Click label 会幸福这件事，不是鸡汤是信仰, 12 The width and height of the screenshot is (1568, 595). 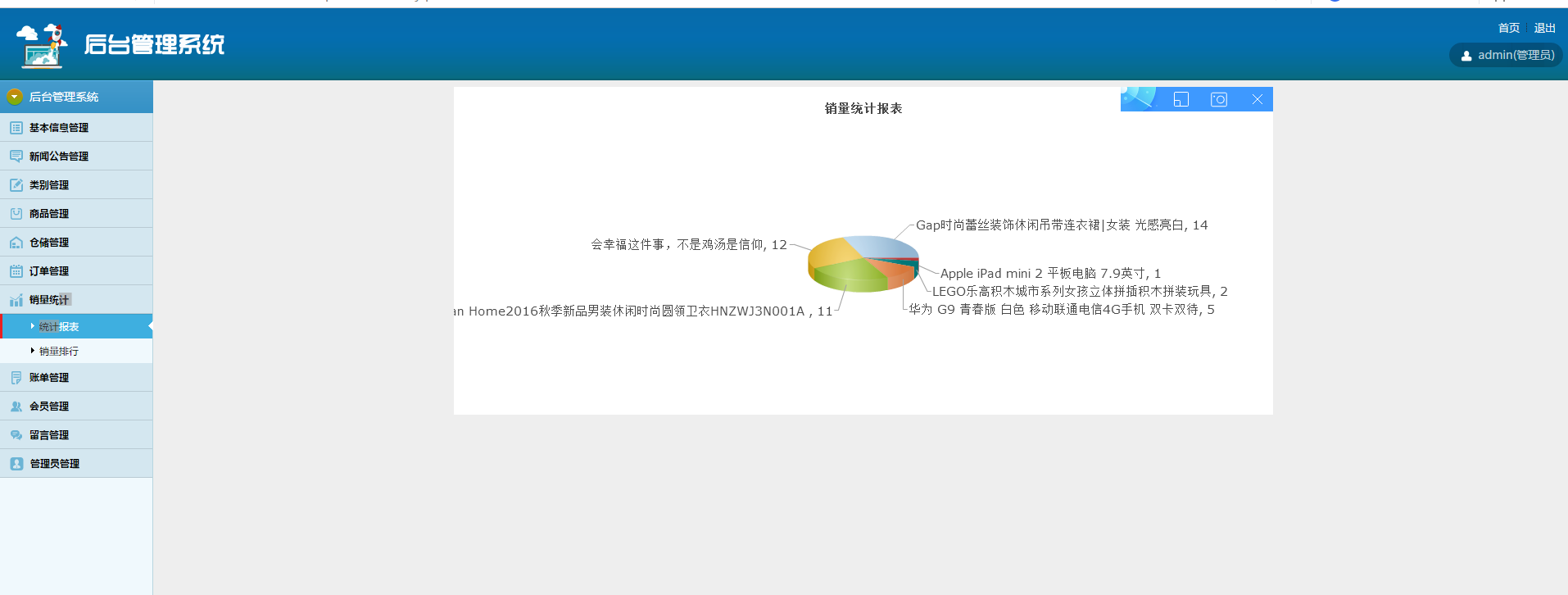click(689, 244)
